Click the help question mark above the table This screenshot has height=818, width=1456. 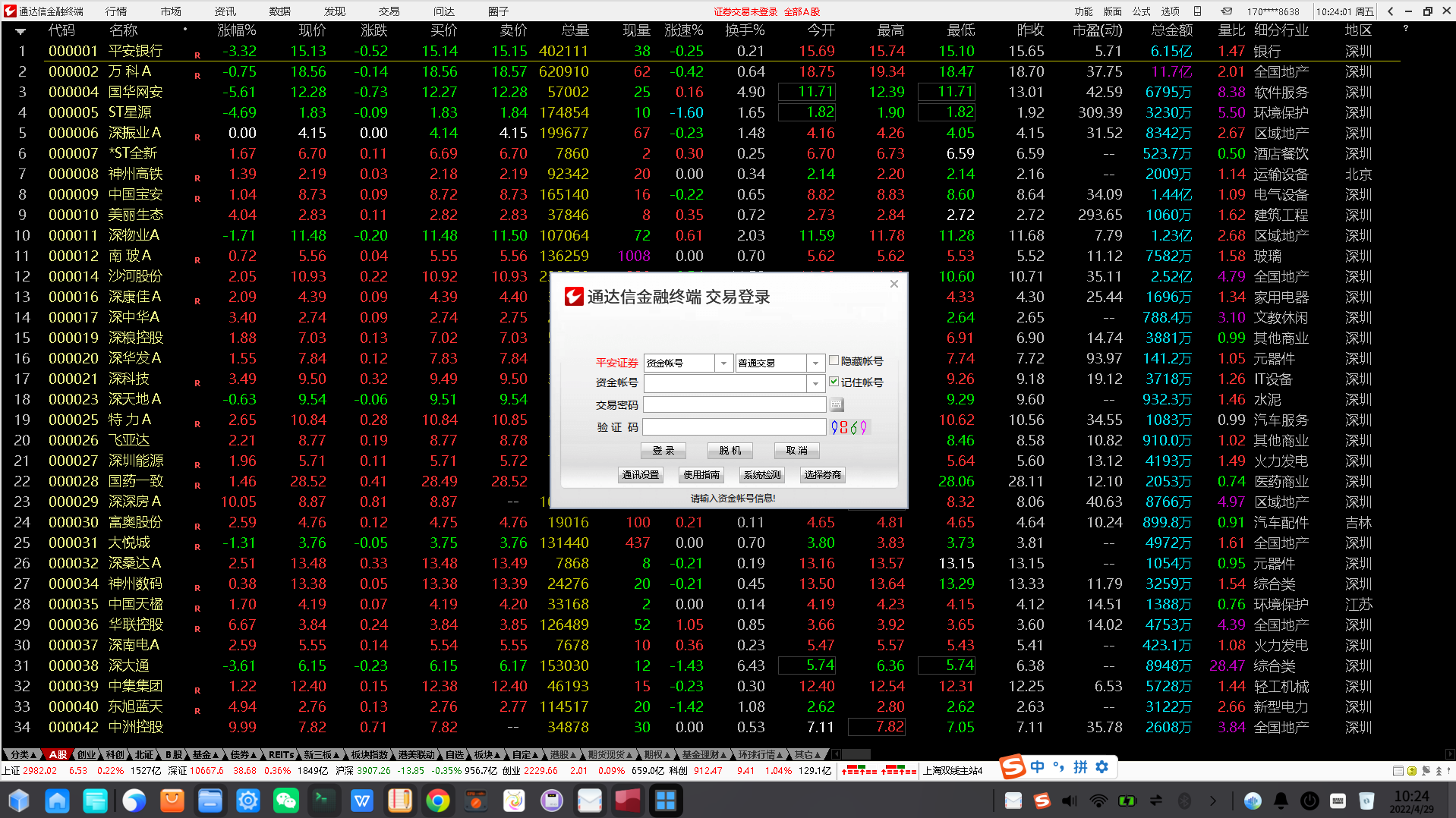pos(1407,29)
